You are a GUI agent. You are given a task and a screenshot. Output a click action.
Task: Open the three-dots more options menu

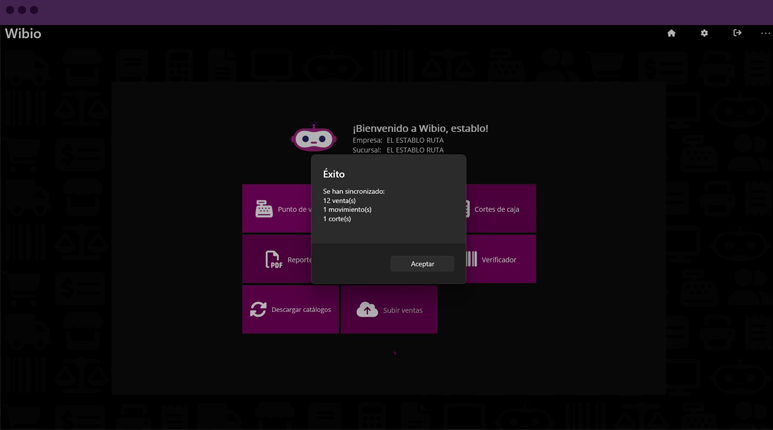pyautogui.click(x=766, y=33)
